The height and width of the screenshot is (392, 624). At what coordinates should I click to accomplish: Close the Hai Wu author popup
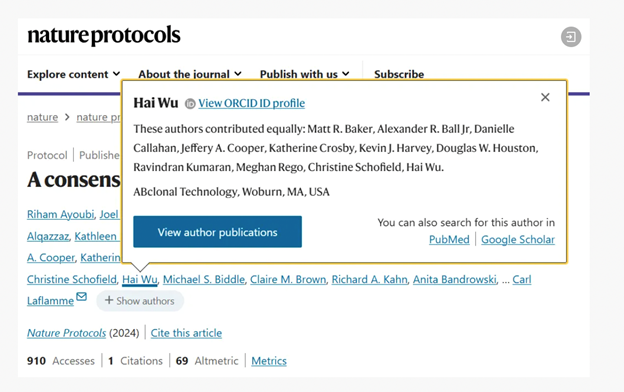545,97
